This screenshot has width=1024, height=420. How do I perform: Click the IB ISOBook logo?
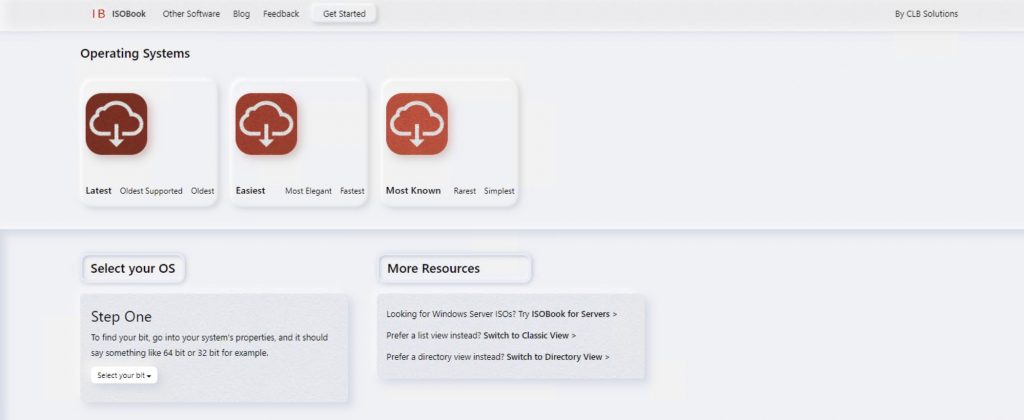point(119,14)
